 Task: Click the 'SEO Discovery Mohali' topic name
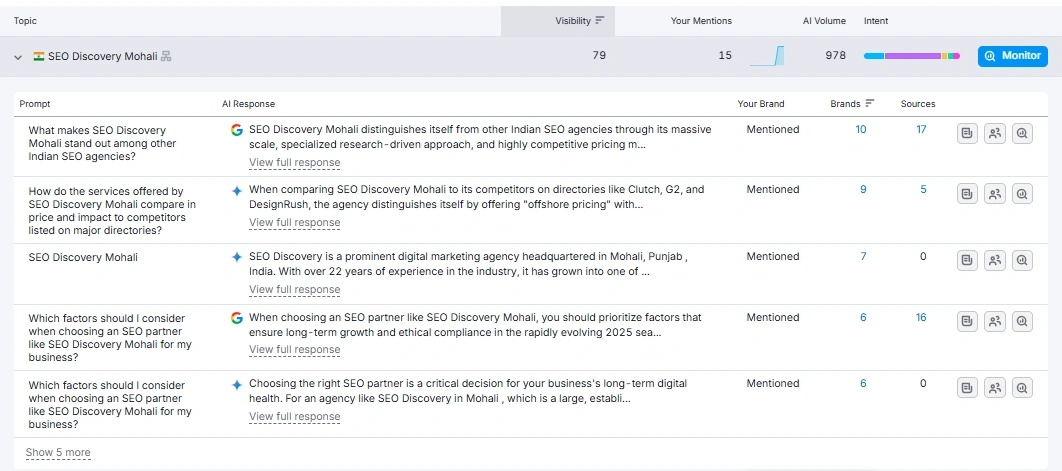coord(103,56)
